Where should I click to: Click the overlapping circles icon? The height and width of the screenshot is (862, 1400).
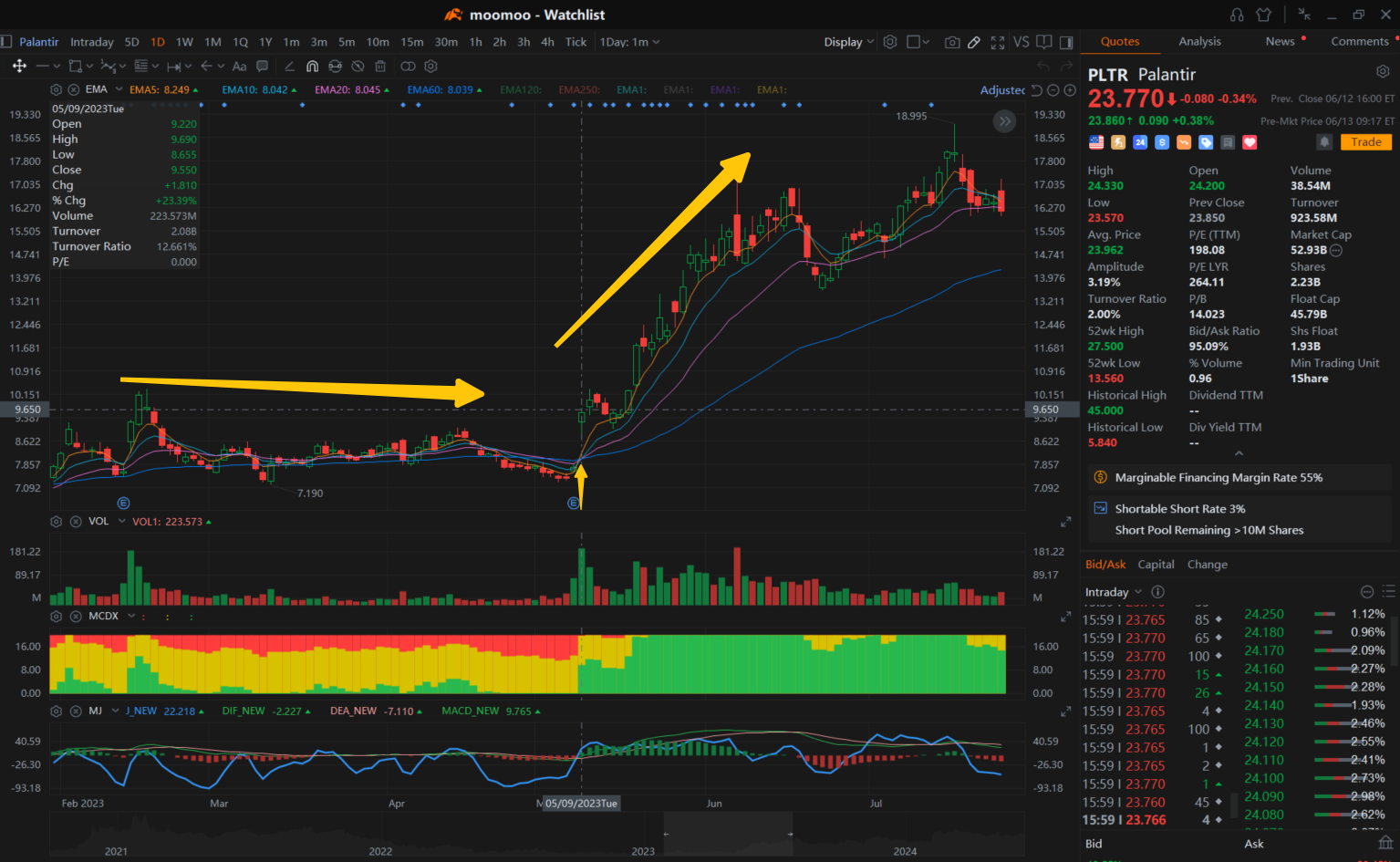408,66
